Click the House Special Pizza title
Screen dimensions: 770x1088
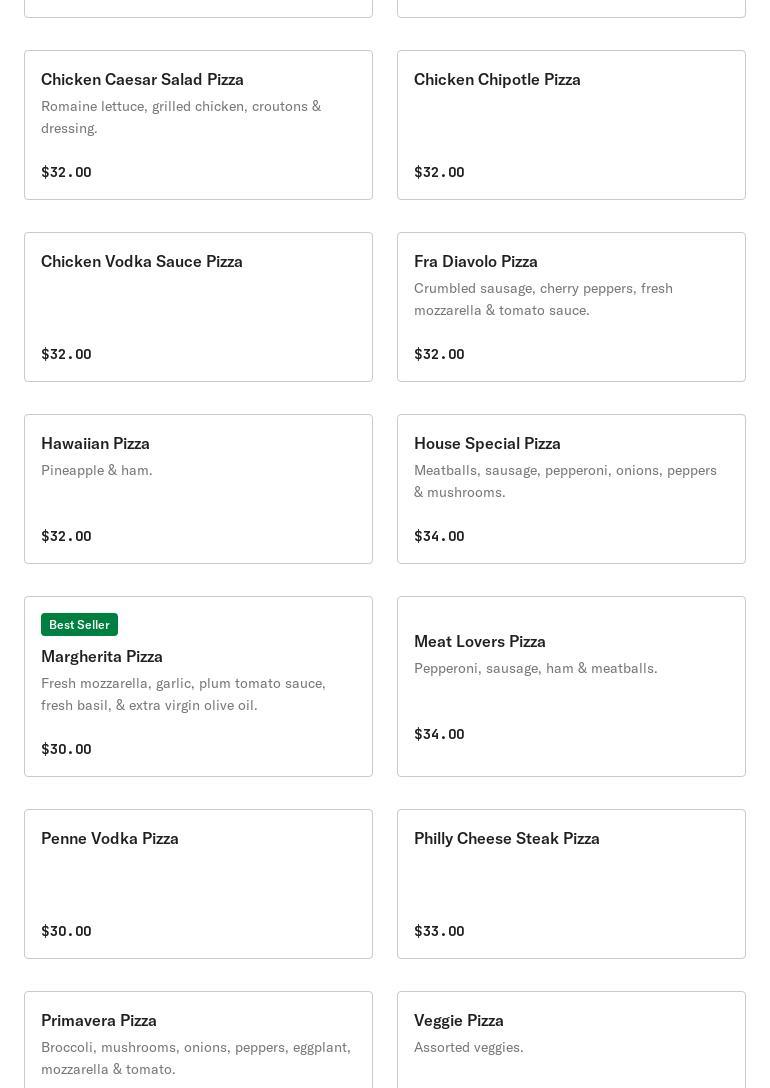pos(487,443)
